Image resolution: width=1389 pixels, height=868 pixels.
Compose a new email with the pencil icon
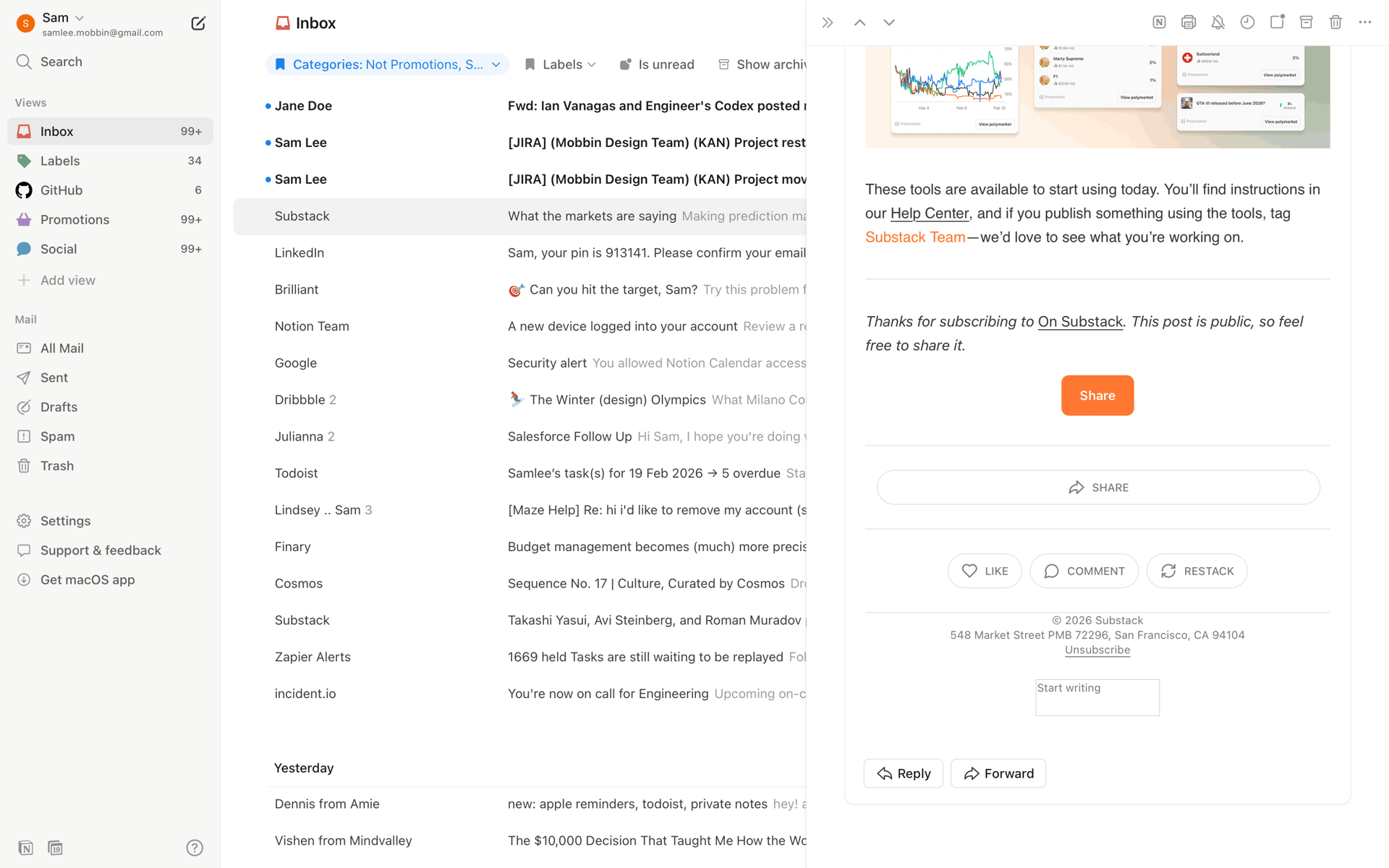(198, 23)
